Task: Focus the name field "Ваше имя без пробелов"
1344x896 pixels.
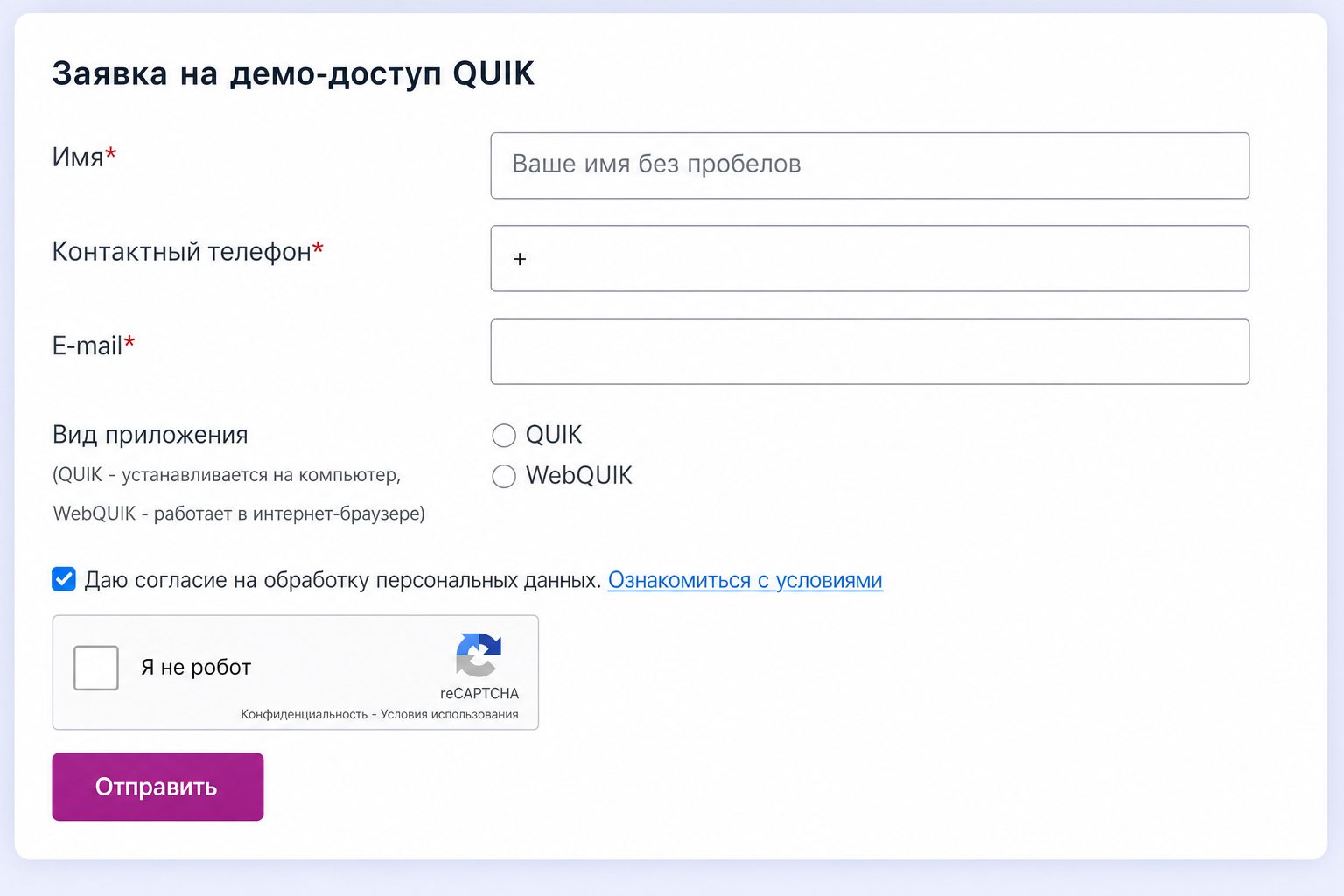Action: [x=870, y=165]
